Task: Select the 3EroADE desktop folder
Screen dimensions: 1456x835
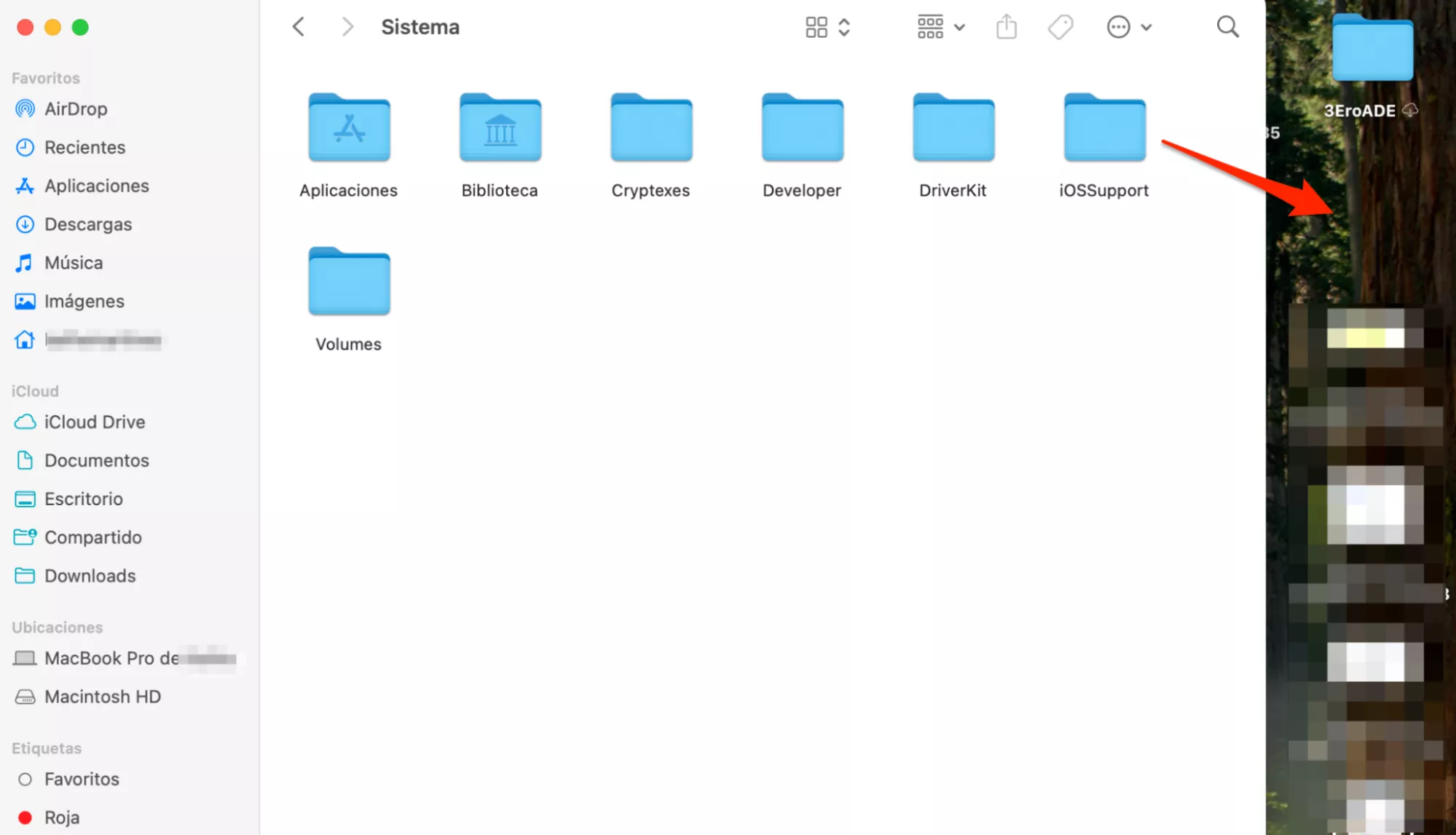Action: click(1372, 50)
